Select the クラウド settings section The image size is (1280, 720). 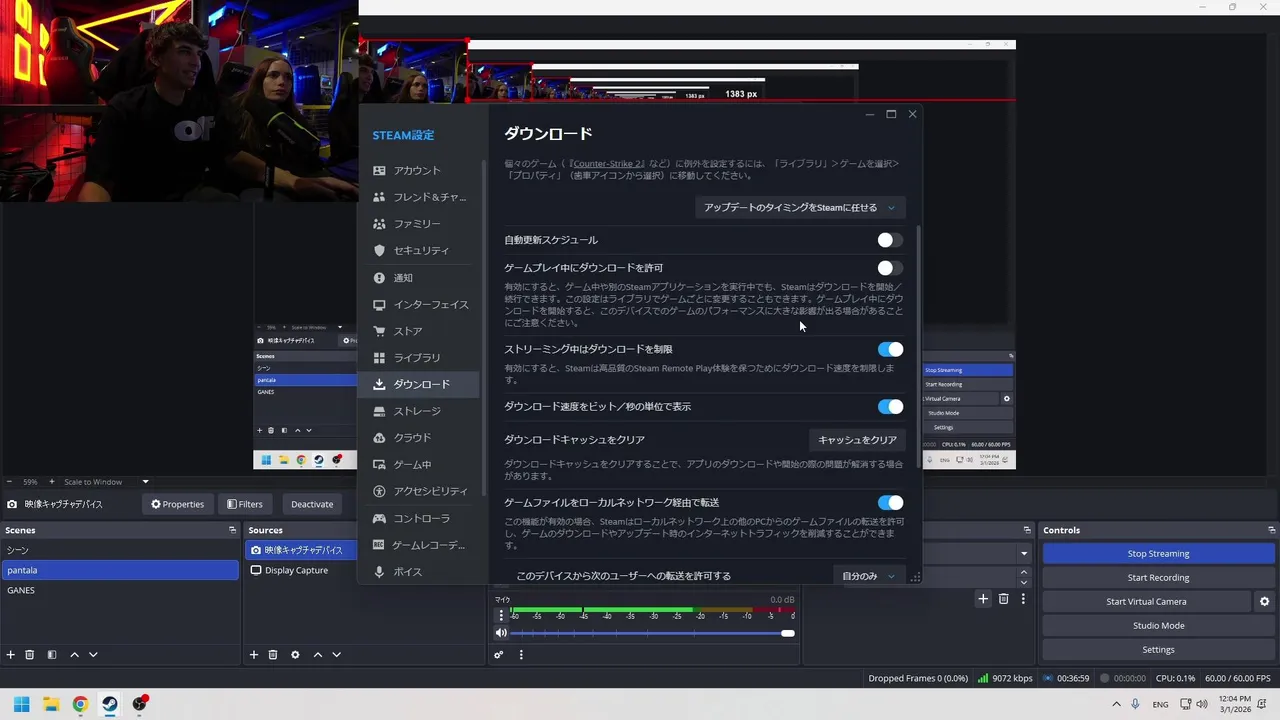[x=418, y=438]
